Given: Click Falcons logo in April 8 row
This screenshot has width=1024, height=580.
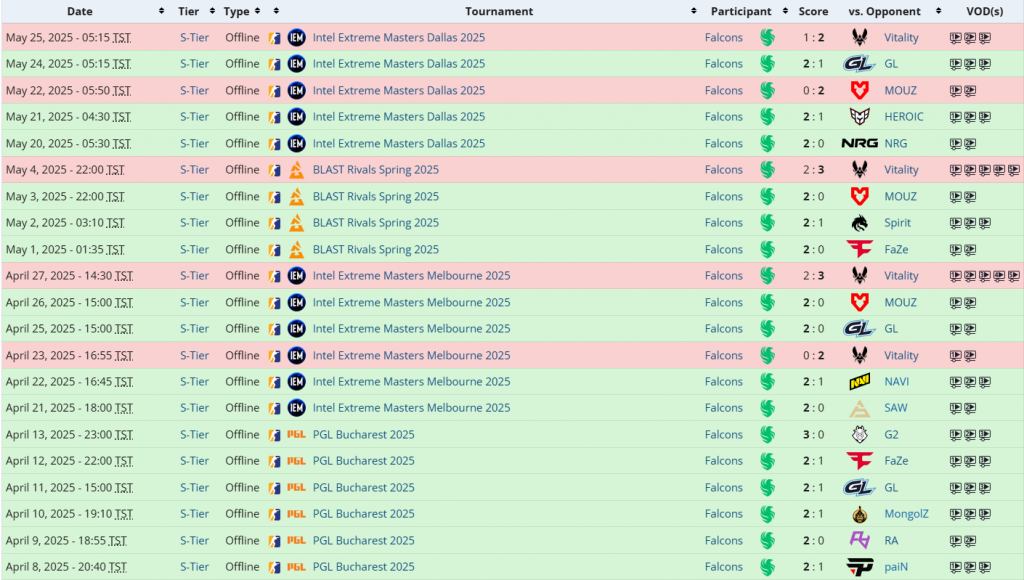Looking at the screenshot, I should pyautogui.click(x=767, y=567).
